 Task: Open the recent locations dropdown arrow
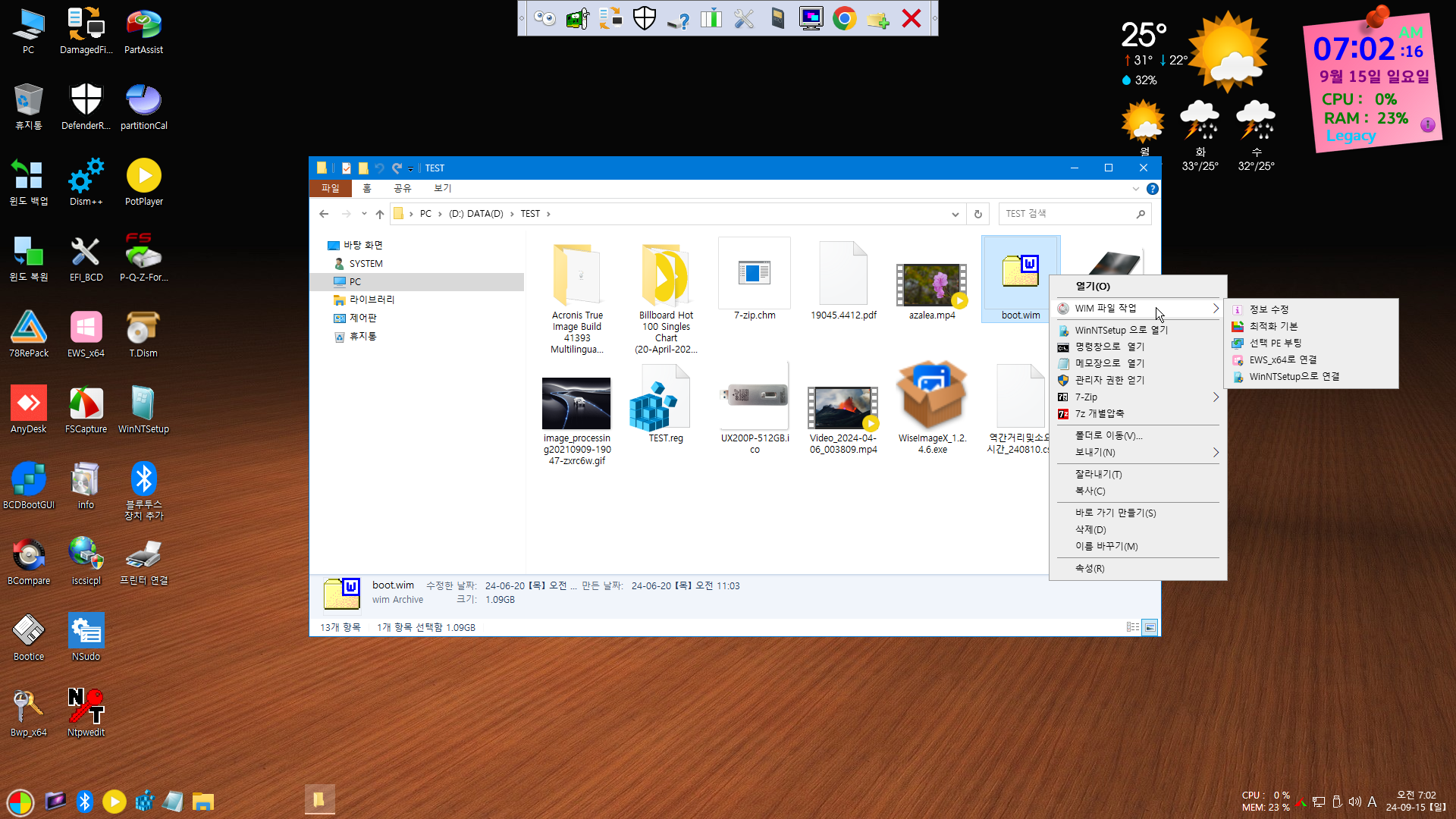[x=364, y=214]
